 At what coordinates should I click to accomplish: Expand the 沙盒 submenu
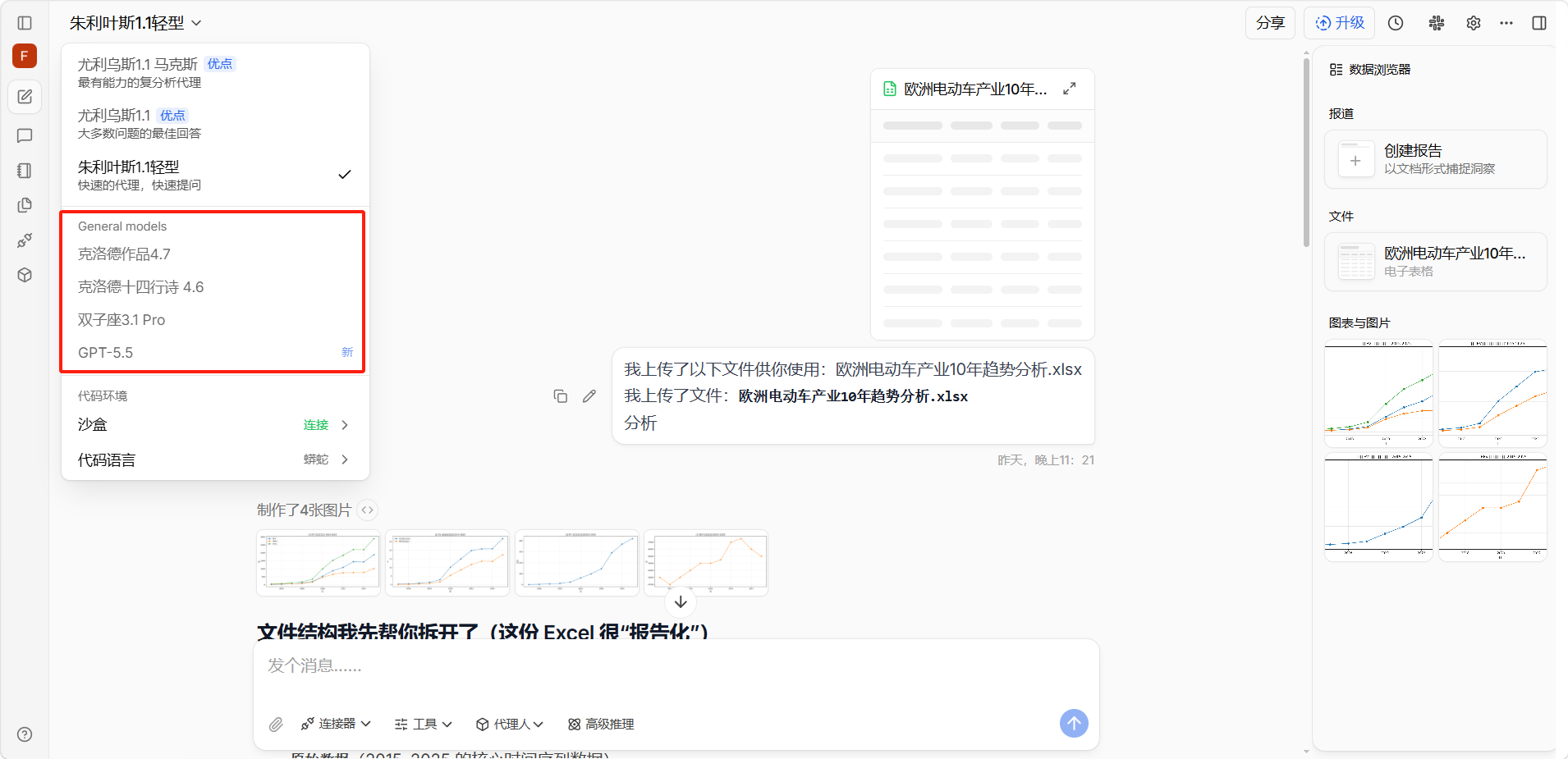(213, 424)
